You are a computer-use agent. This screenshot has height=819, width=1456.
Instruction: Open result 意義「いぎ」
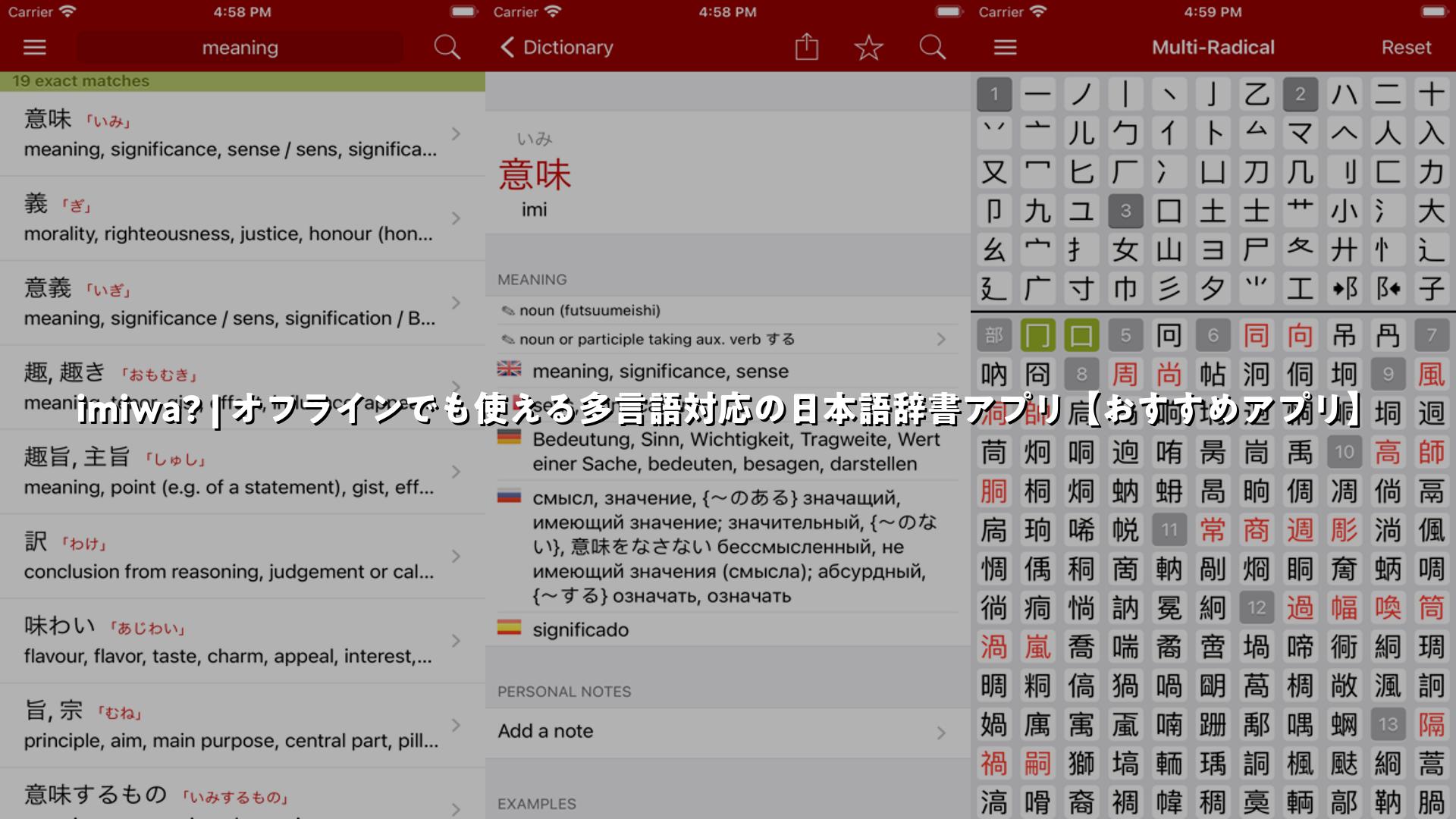243,303
